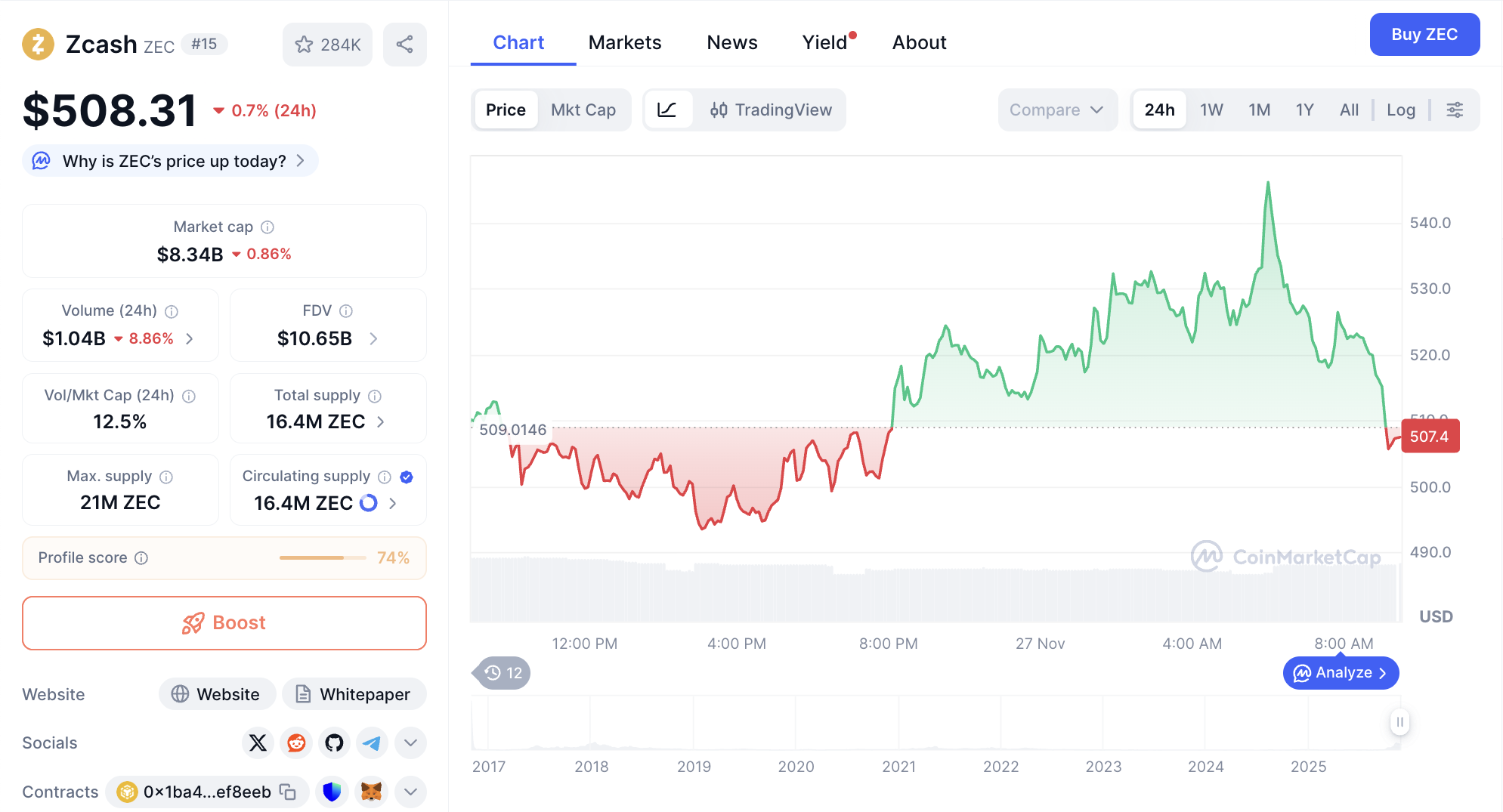Click the Buy ZEC button

pyautogui.click(x=1424, y=35)
